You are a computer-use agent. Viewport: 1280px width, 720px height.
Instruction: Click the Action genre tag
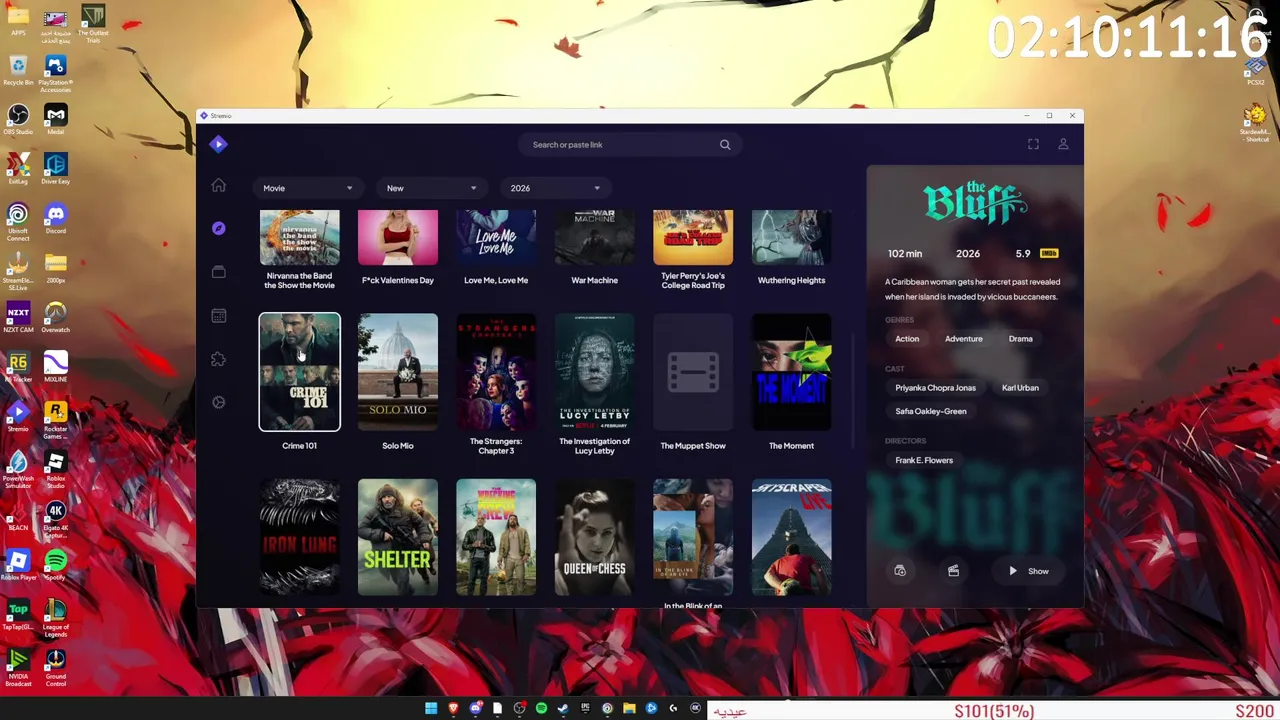pos(907,339)
